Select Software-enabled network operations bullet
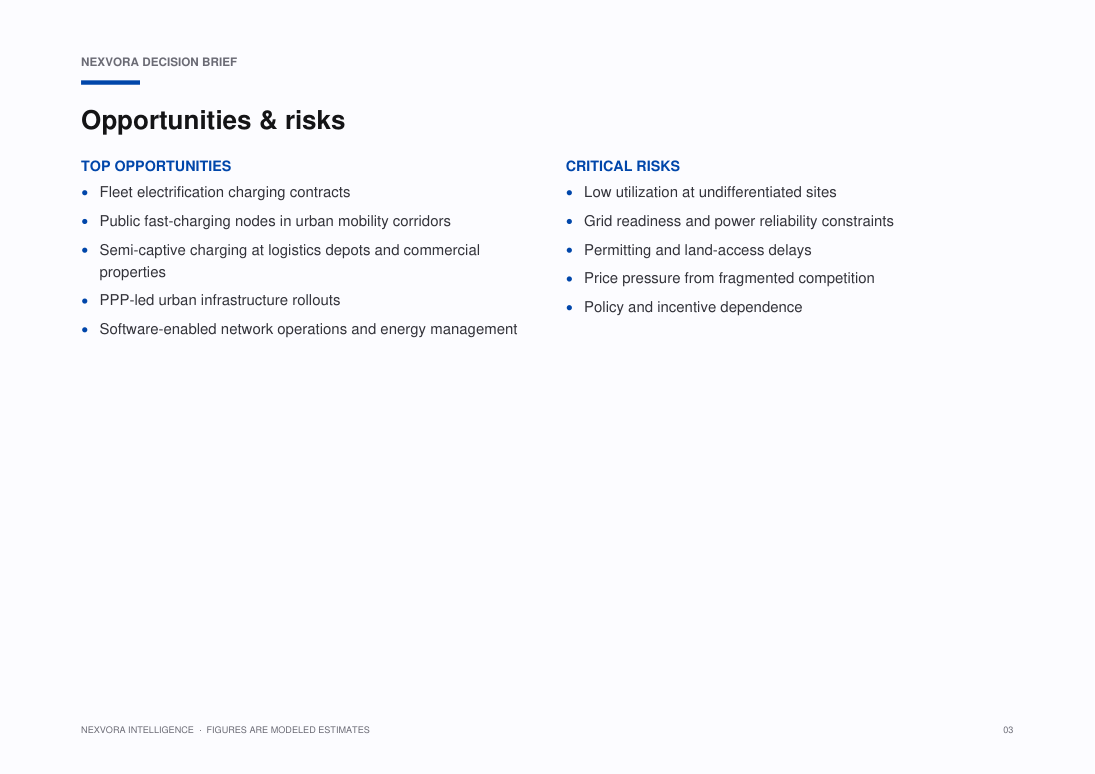 (308, 329)
